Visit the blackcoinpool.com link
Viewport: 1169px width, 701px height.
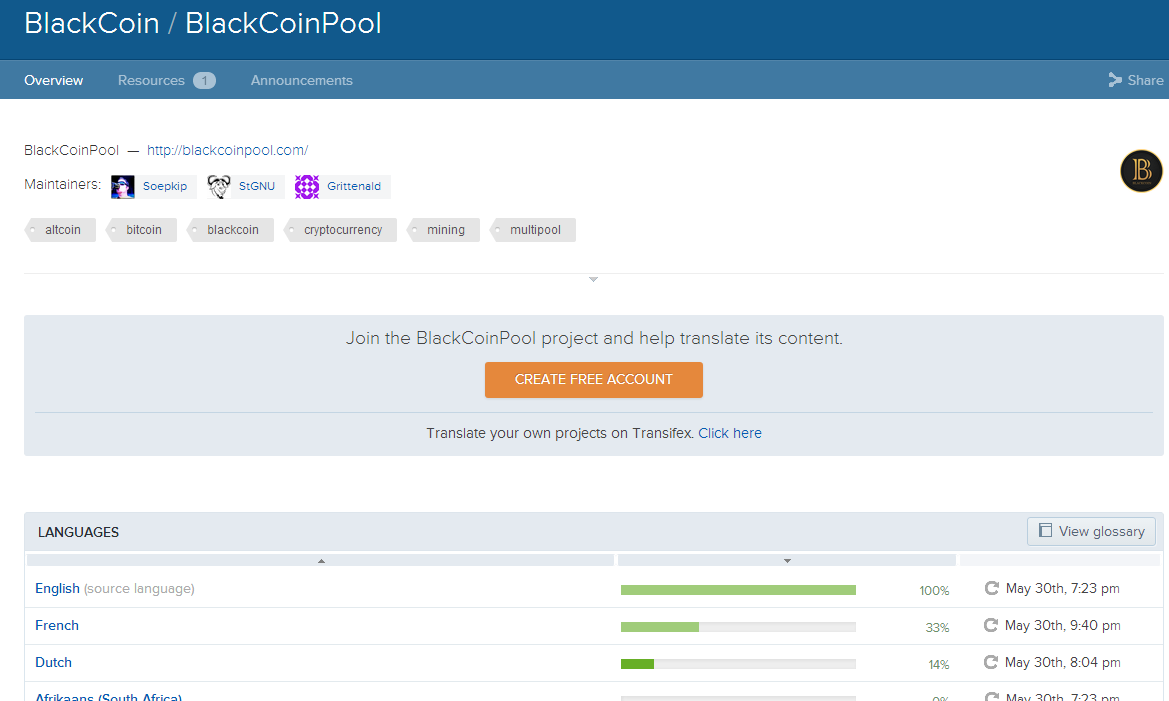(227, 150)
